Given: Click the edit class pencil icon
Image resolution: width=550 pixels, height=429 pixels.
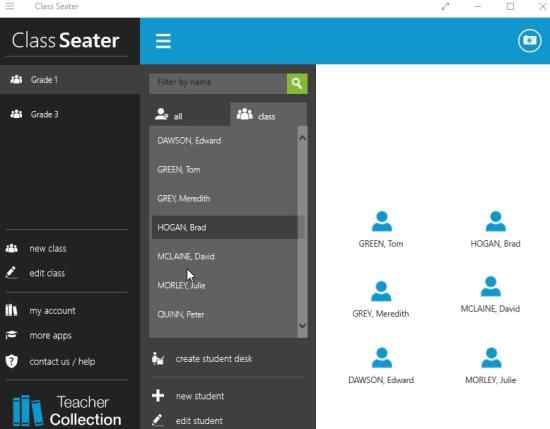Looking at the screenshot, I should click(11, 273).
